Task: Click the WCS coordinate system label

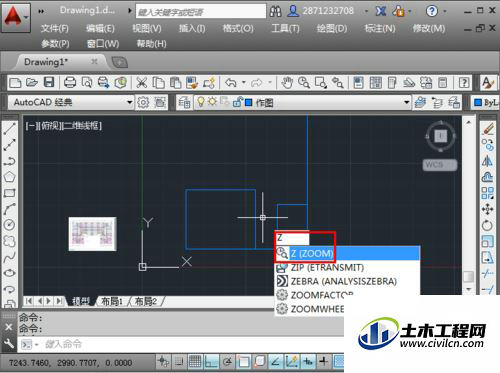Action: pos(440,165)
